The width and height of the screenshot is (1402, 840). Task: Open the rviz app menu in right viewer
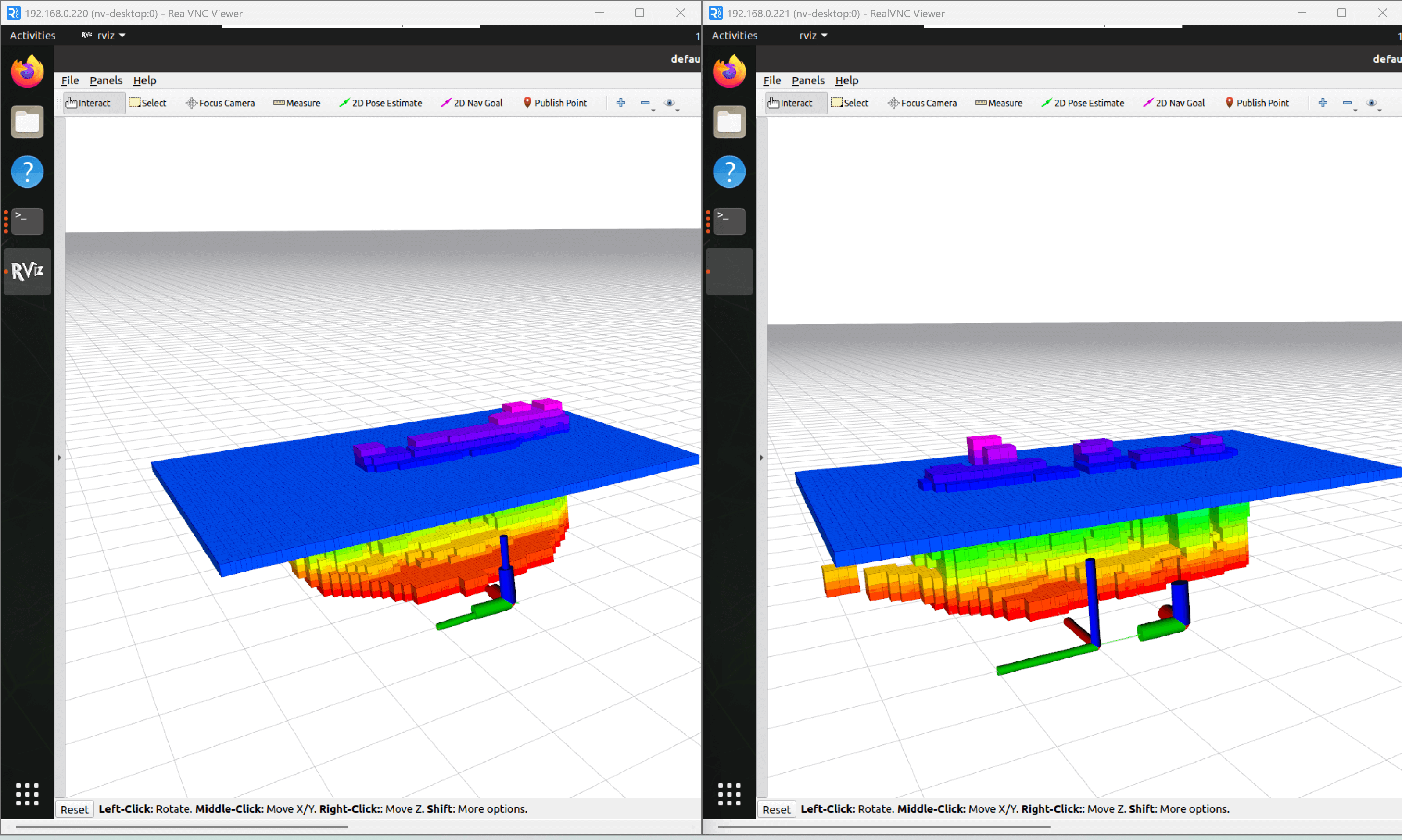tap(813, 36)
